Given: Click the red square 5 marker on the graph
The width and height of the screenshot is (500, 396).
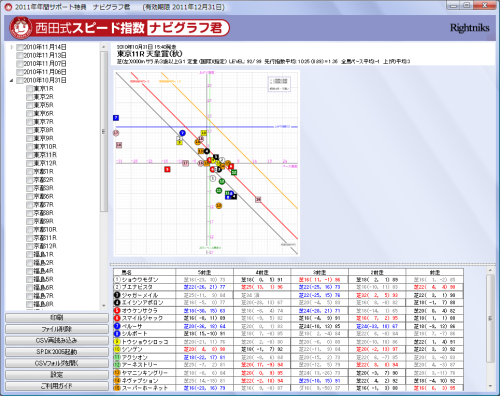Looking at the screenshot, I should point(167,169).
